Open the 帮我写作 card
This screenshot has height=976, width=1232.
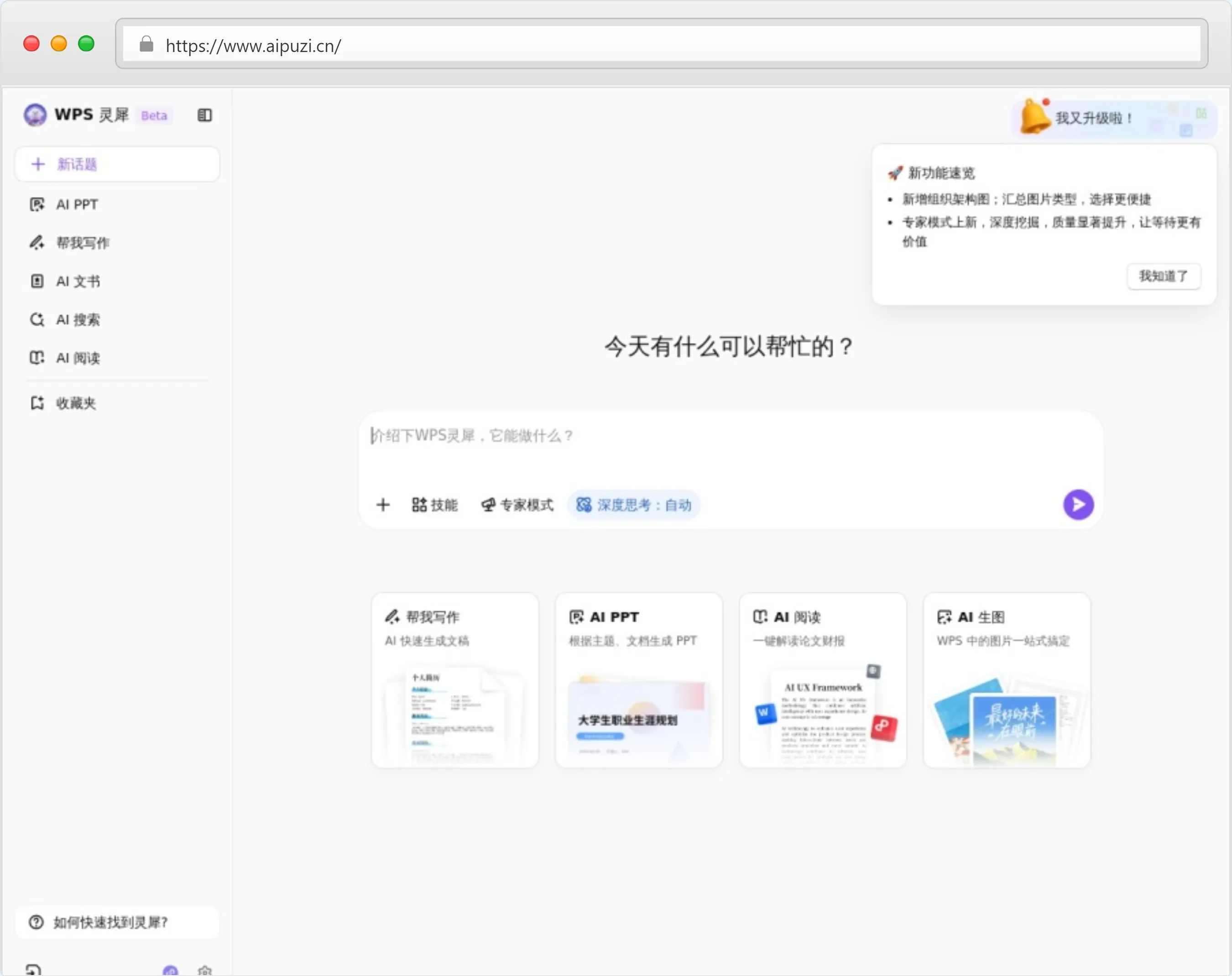[455, 680]
